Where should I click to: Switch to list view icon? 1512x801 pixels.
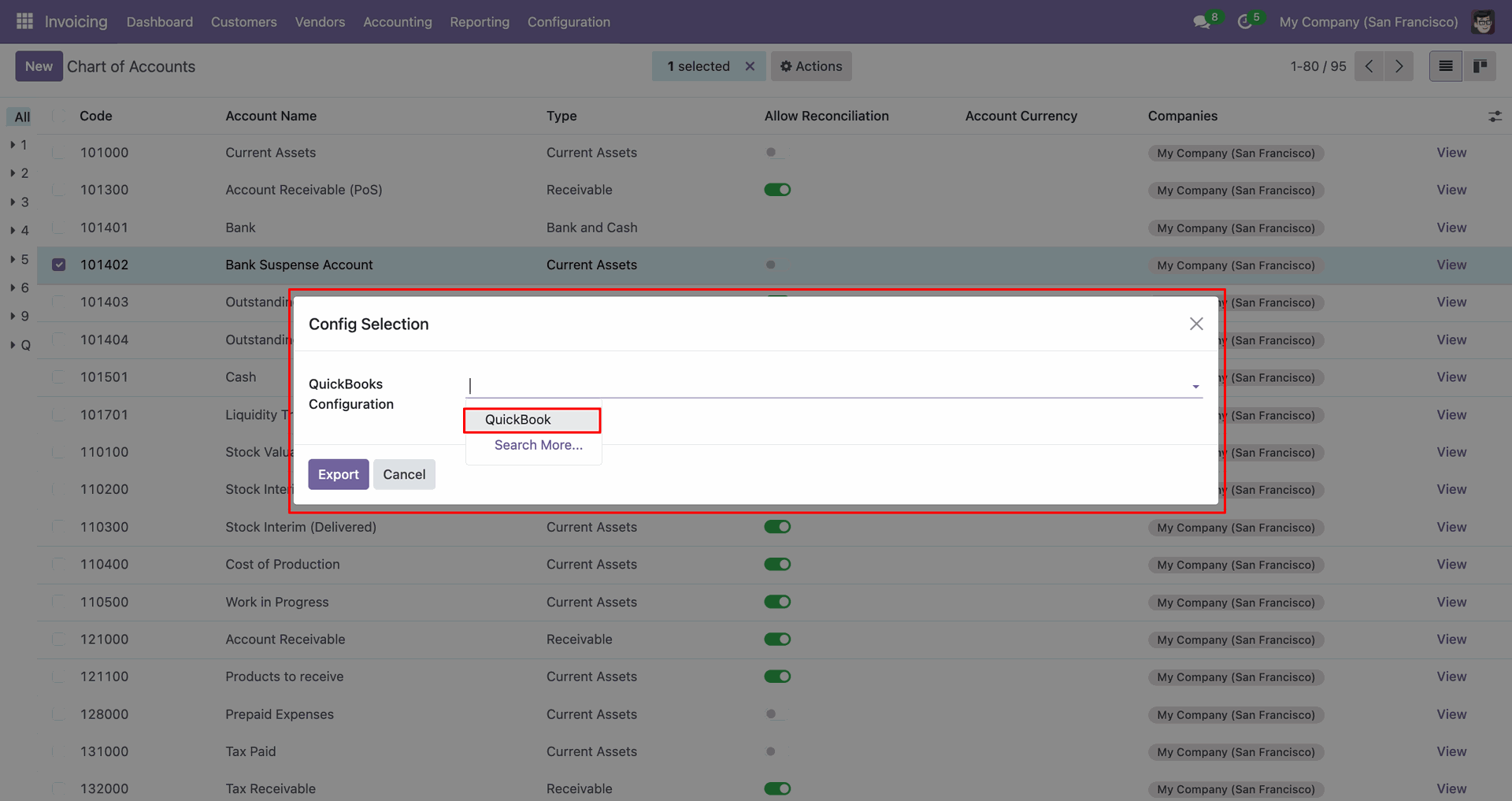coord(1445,66)
